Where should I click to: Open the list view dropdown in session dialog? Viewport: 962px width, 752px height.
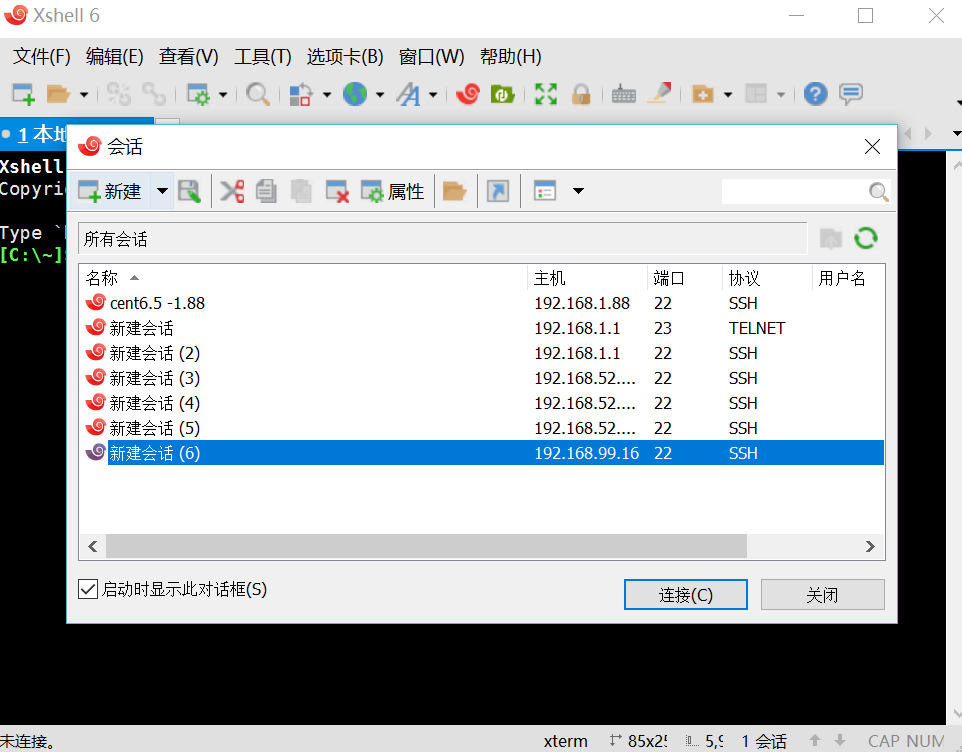coord(578,190)
